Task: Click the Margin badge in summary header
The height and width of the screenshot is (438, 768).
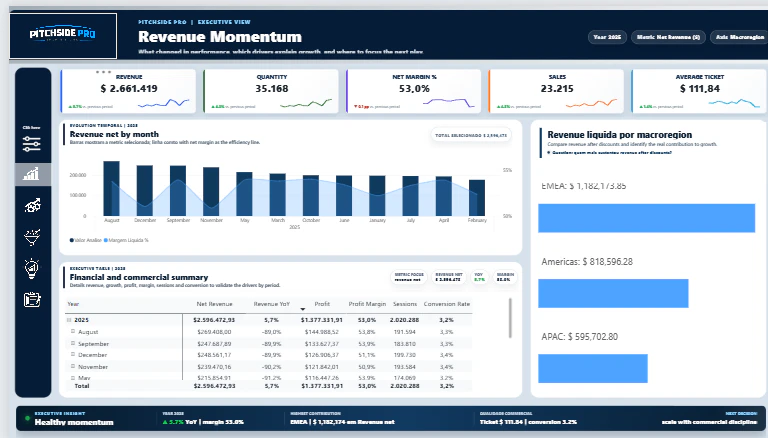Action: pyautogui.click(x=504, y=277)
